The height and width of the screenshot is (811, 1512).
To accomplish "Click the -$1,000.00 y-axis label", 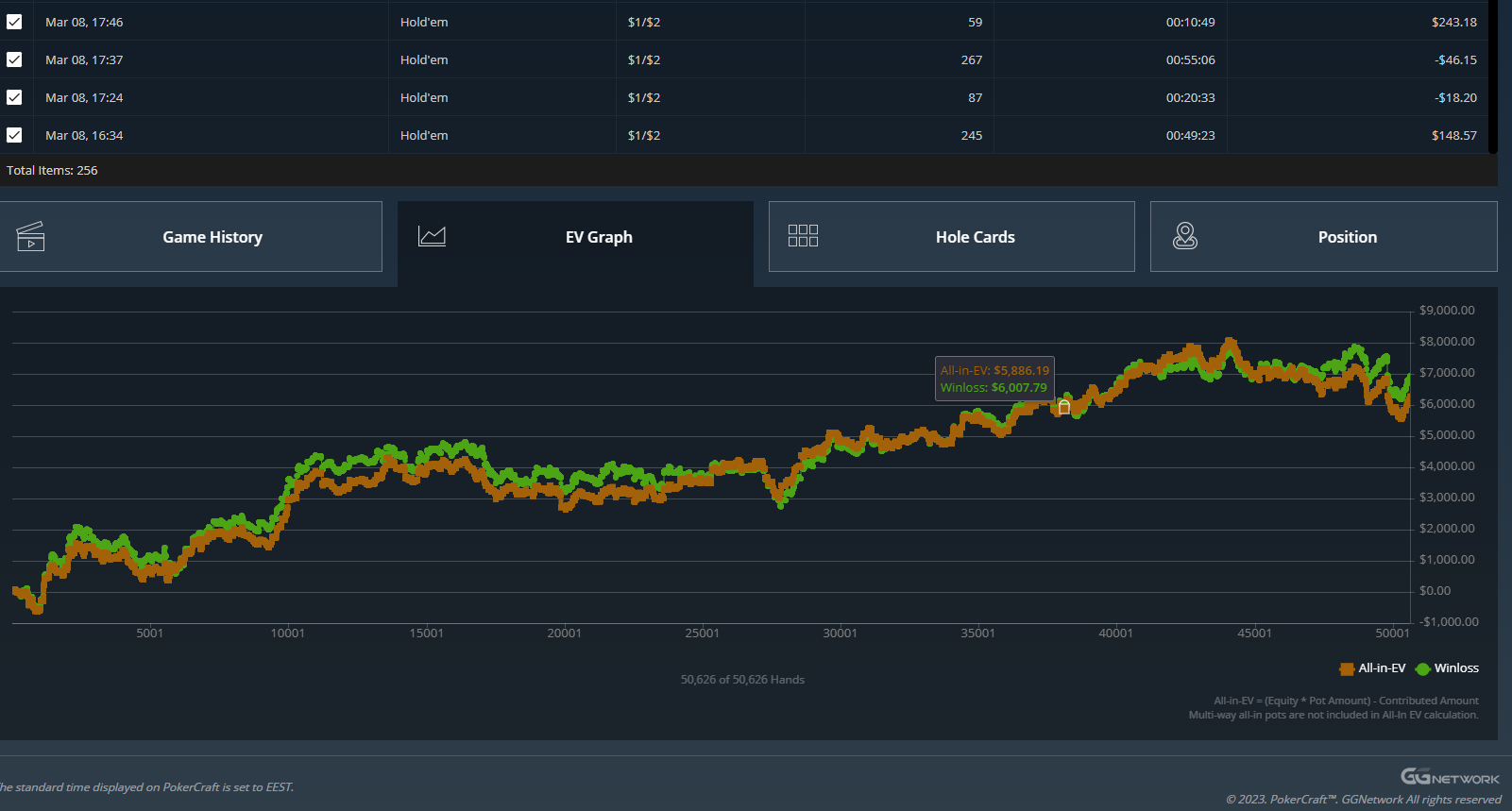I will 1449,622.
